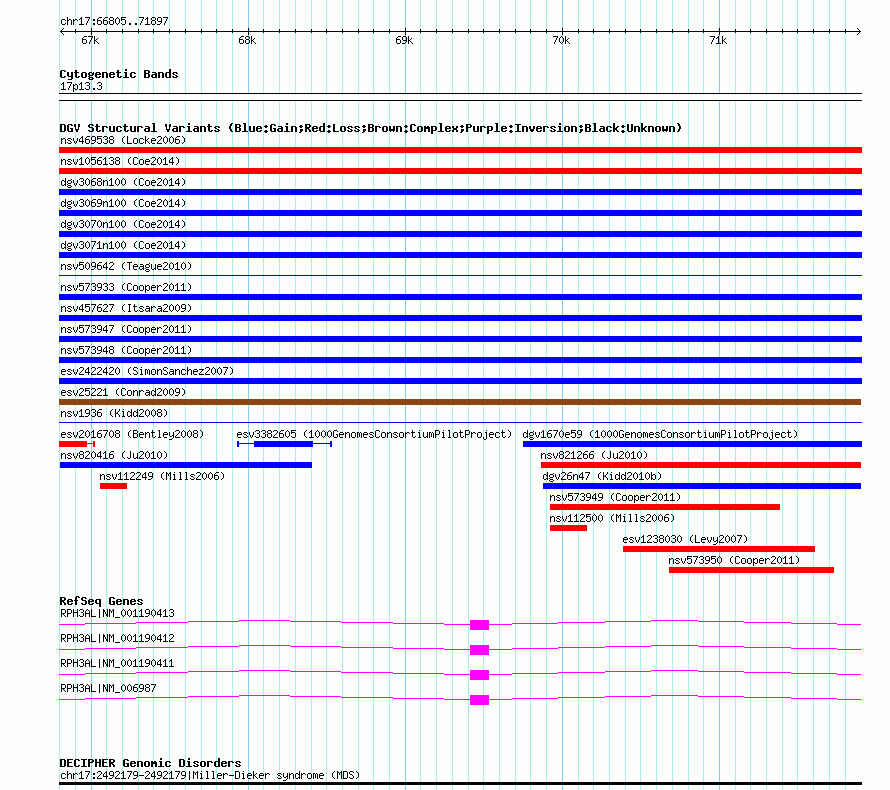890x790 pixels.
Task: Click the blue dgv26n47 gain bar
Action: point(702,486)
